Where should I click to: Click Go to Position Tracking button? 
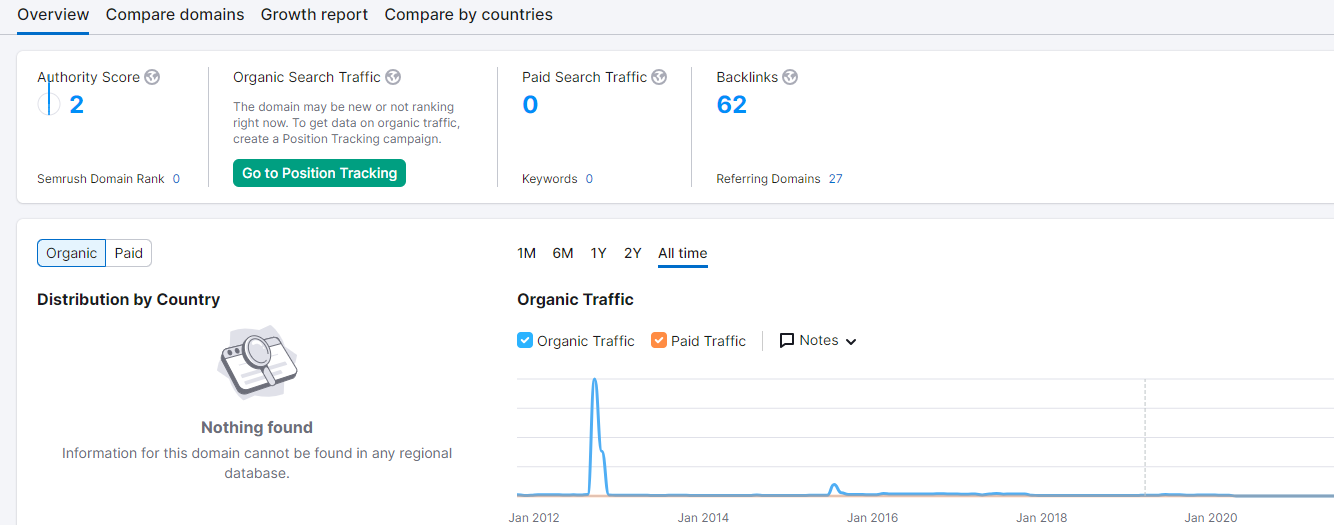(319, 173)
